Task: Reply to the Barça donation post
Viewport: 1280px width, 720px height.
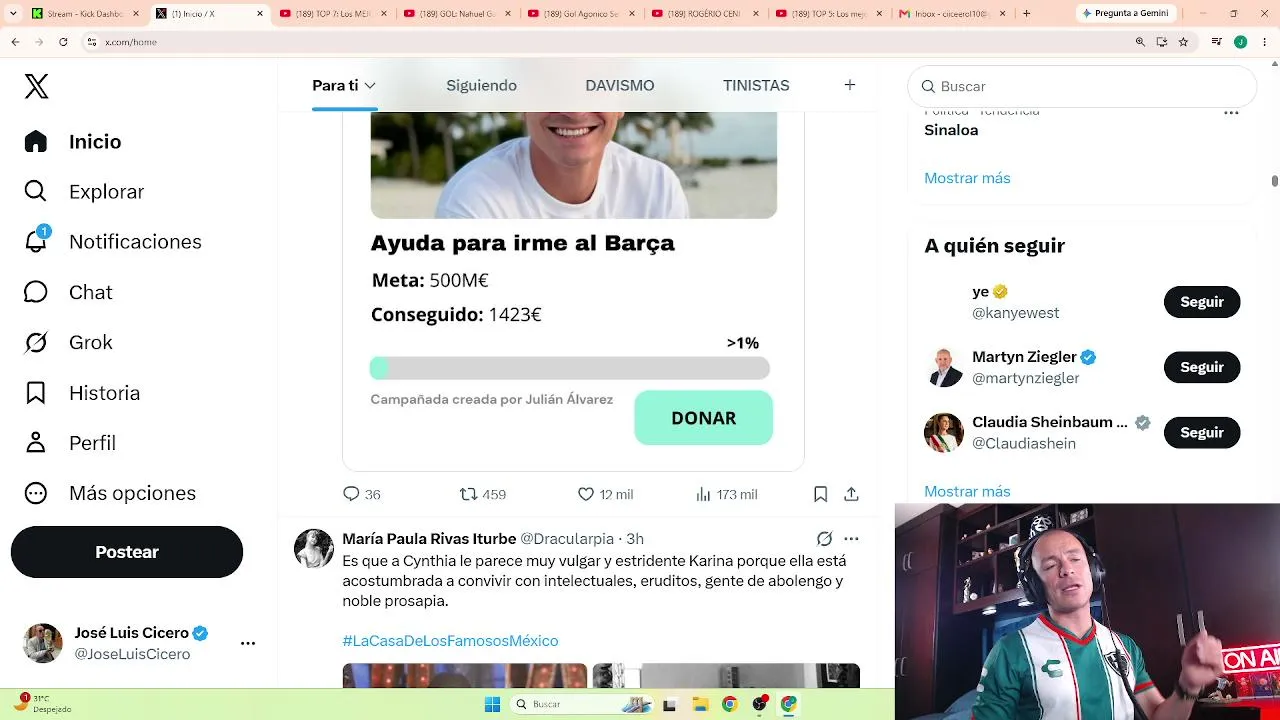Action: pos(361,494)
